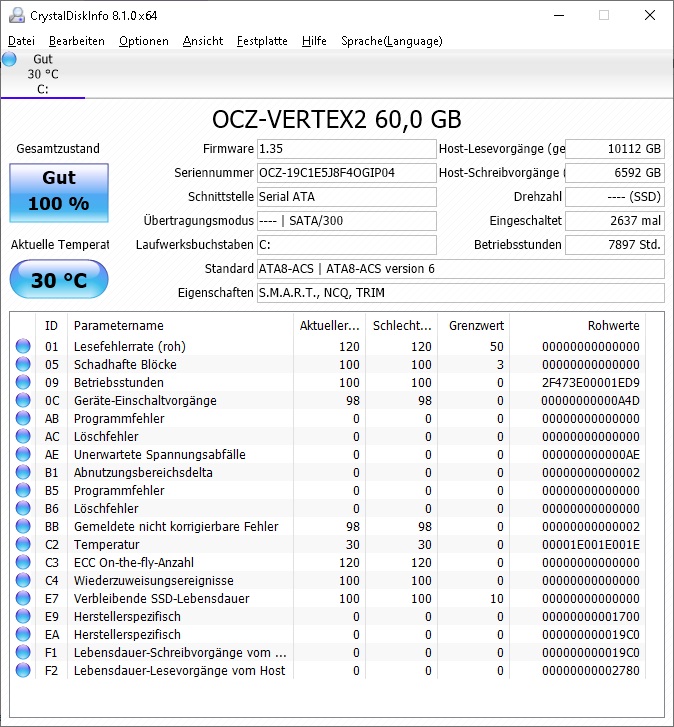Open the Optionen menu
Screen dimensions: 674x727
click(x=144, y=41)
